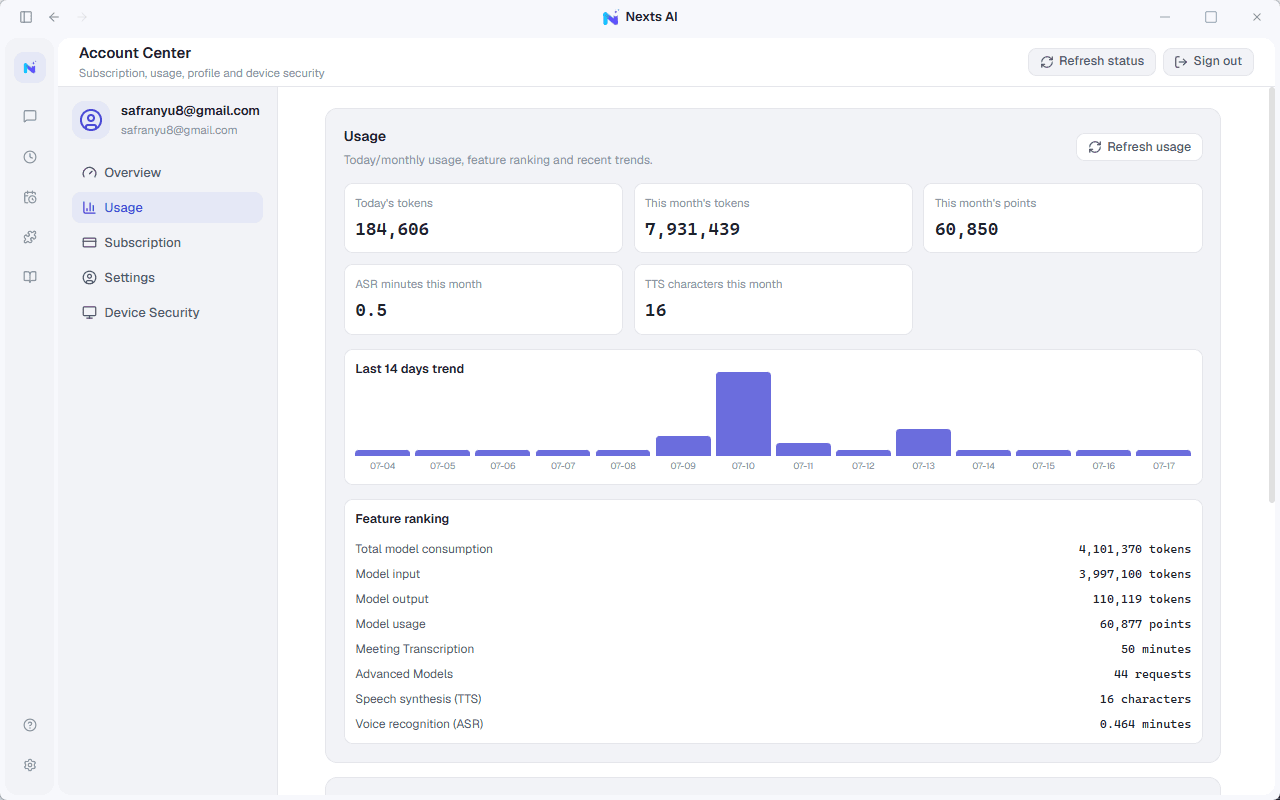Click the tallest 07-10 trend bar

click(743, 414)
